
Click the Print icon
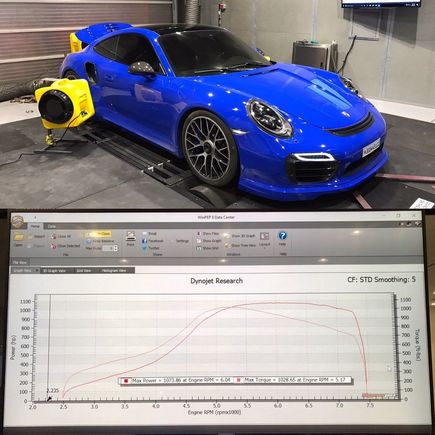[131, 236]
